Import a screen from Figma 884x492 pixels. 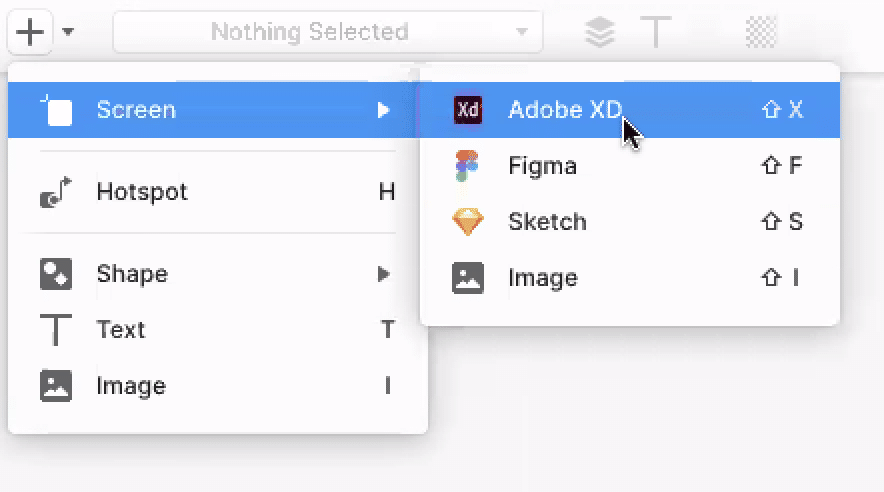point(542,166)
